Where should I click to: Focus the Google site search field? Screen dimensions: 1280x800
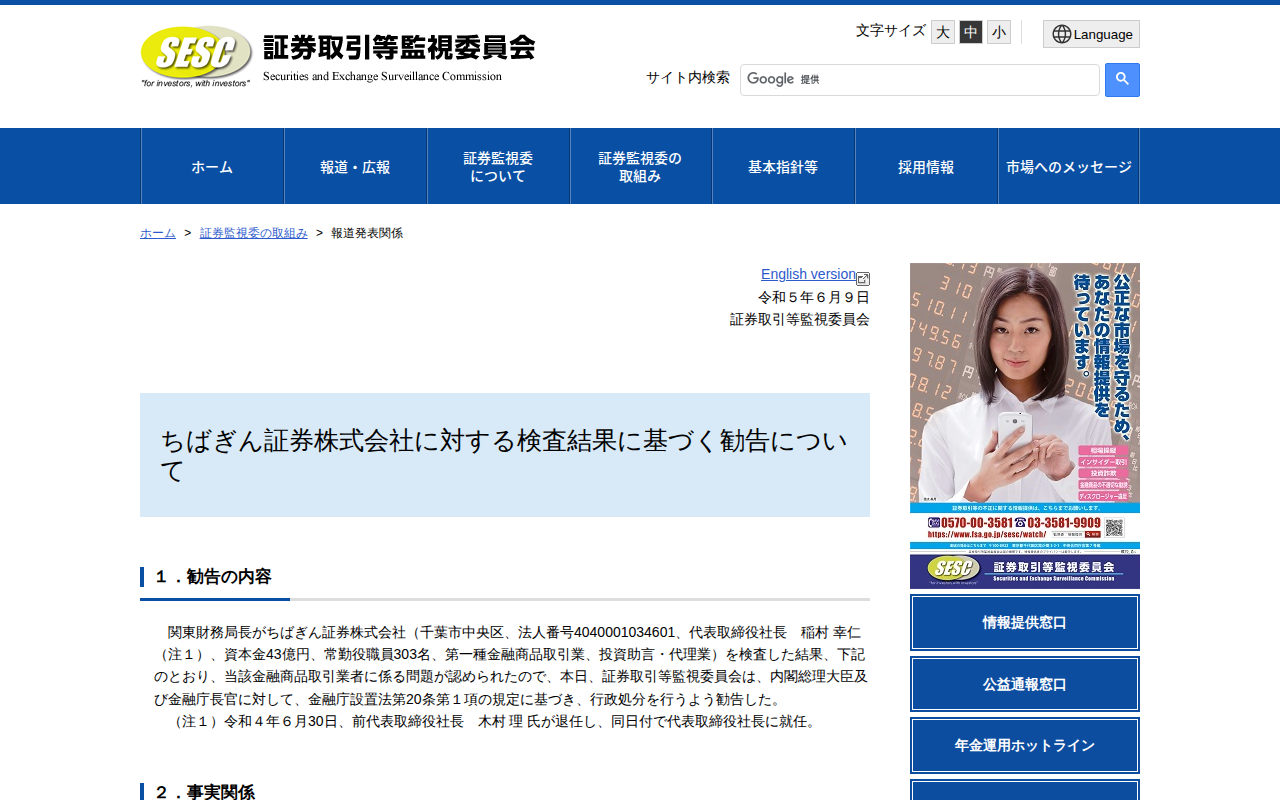click(920, 80)
